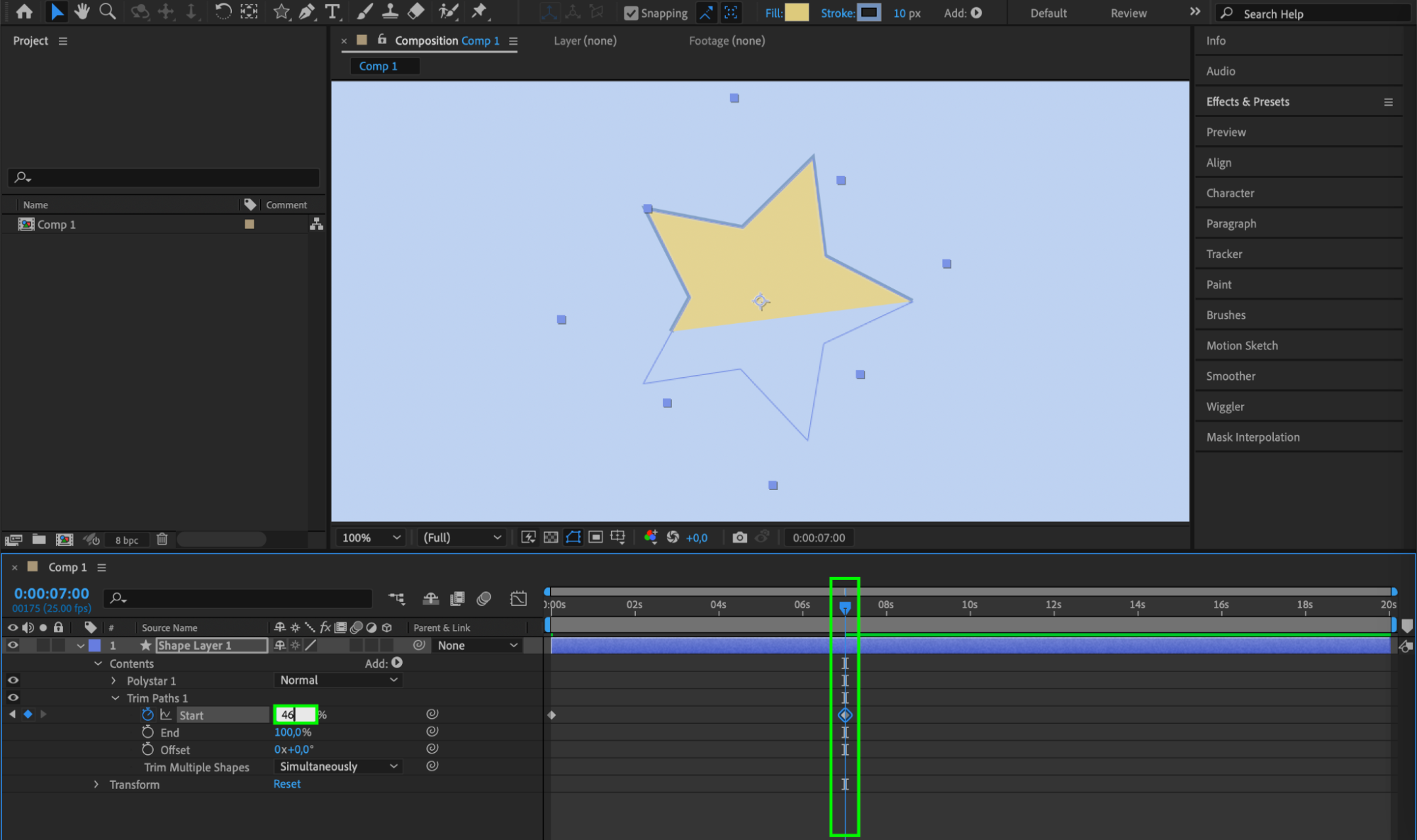Switch to the Review workspace

point(1128,13)
